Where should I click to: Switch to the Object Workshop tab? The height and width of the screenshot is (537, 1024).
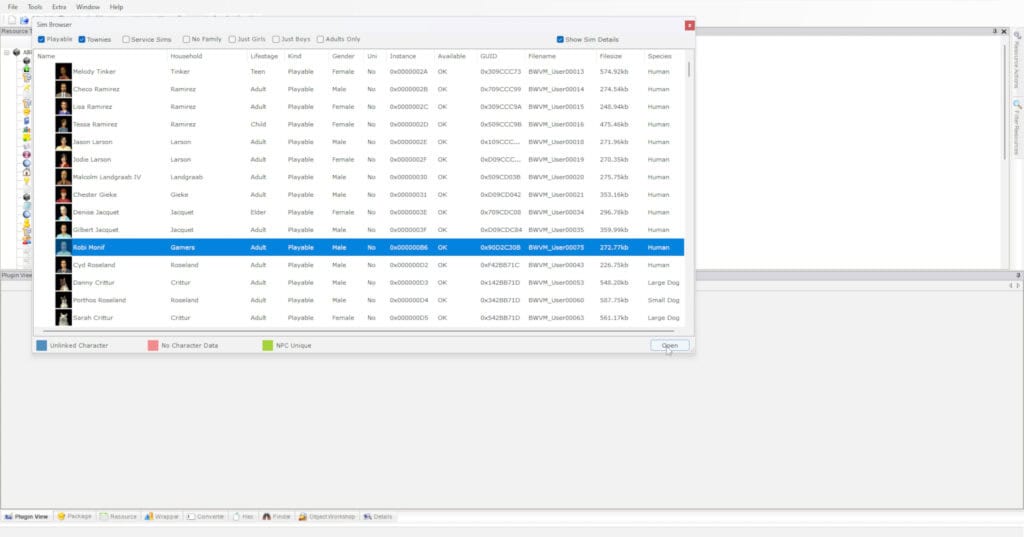coord(325,517)
